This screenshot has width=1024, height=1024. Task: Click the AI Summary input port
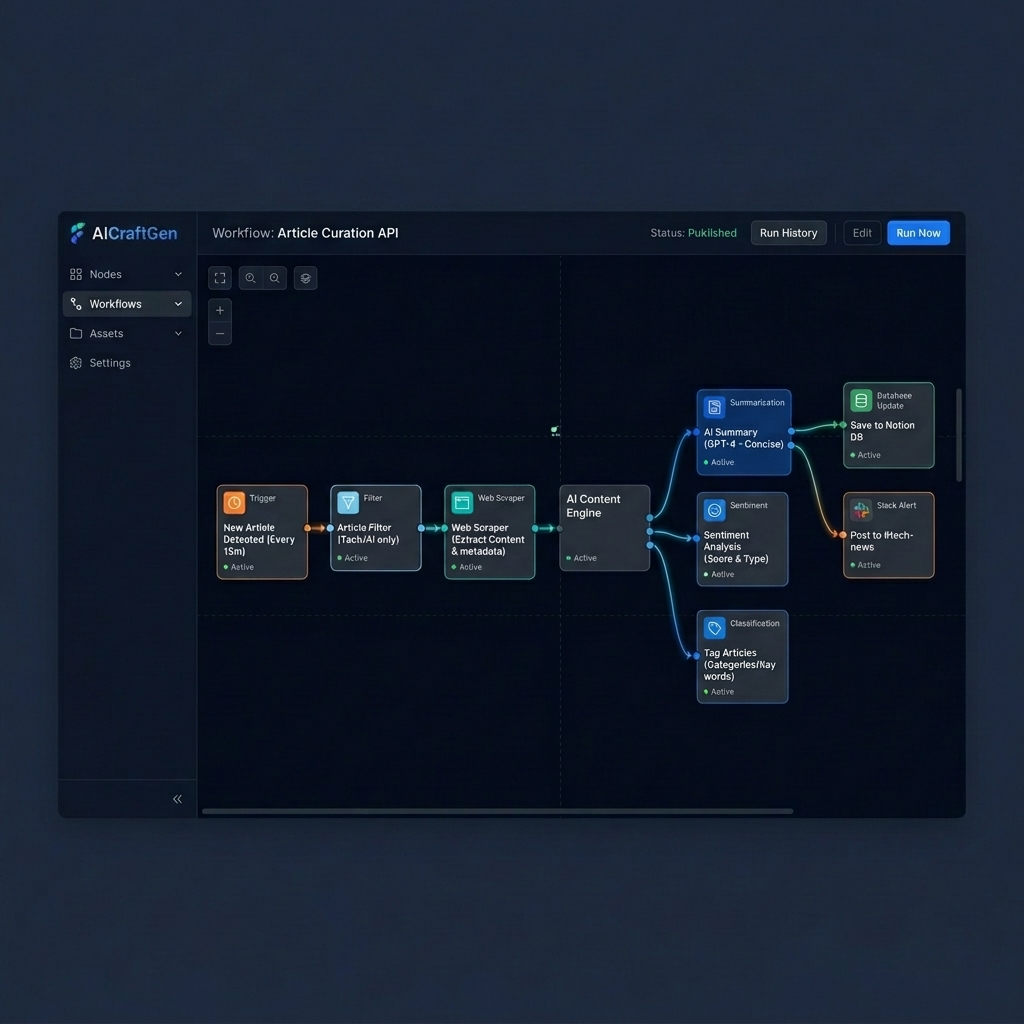point(696,432)
